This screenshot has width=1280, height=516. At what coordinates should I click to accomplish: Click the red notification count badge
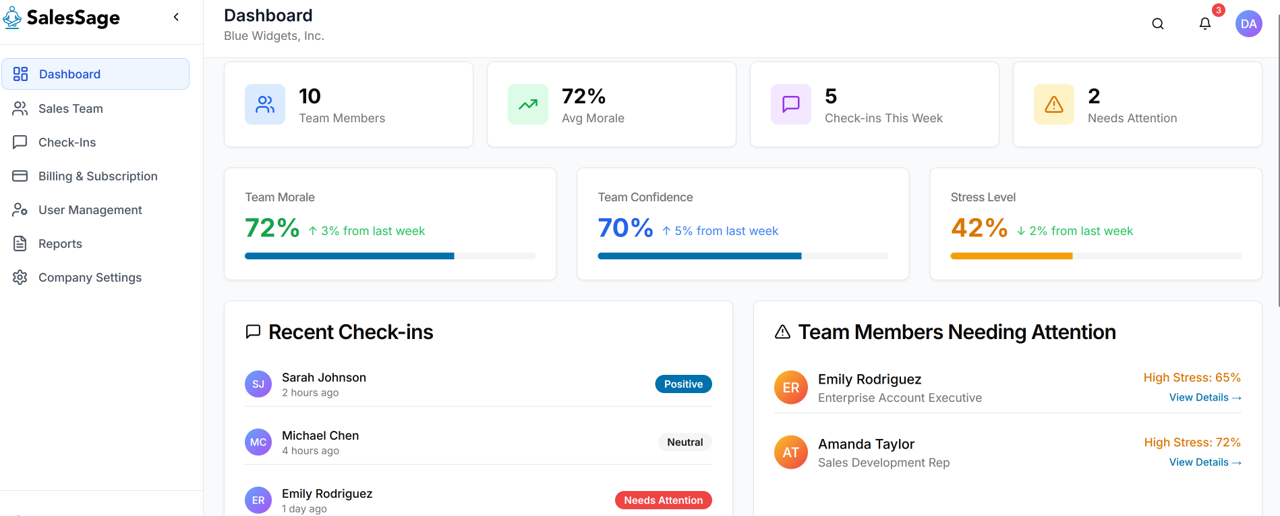1218,10
